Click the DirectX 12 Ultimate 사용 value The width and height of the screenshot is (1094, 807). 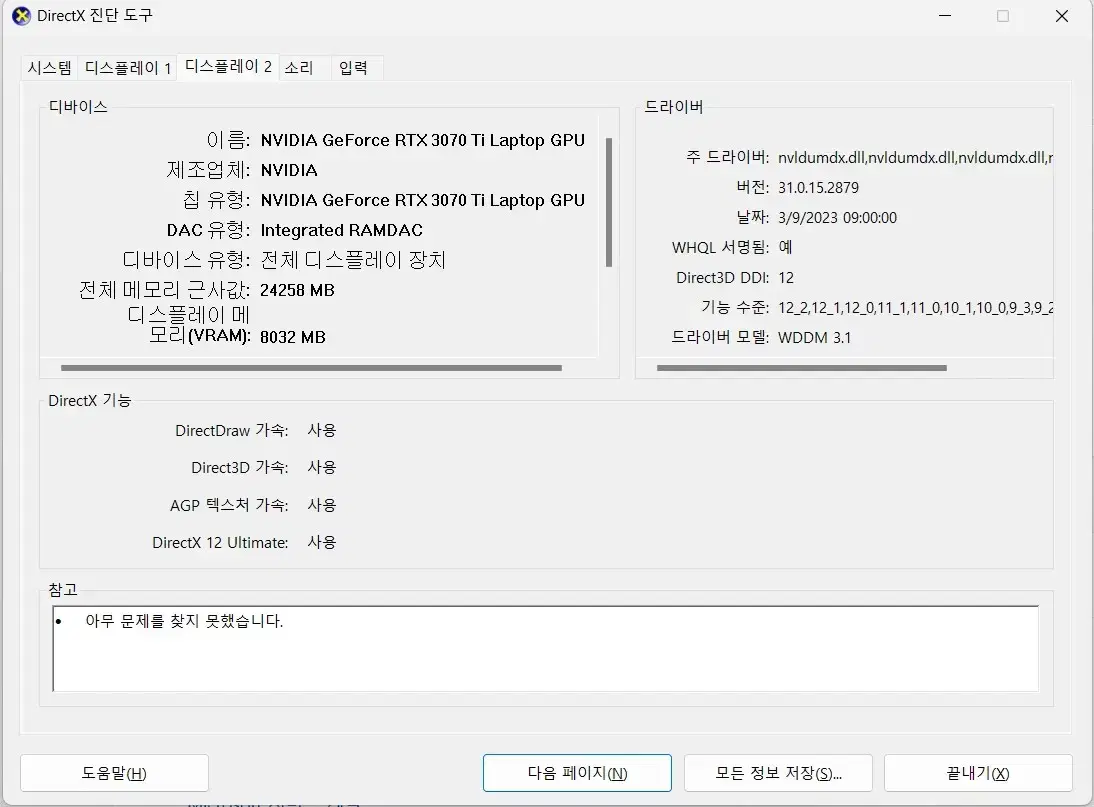(322, 543)
